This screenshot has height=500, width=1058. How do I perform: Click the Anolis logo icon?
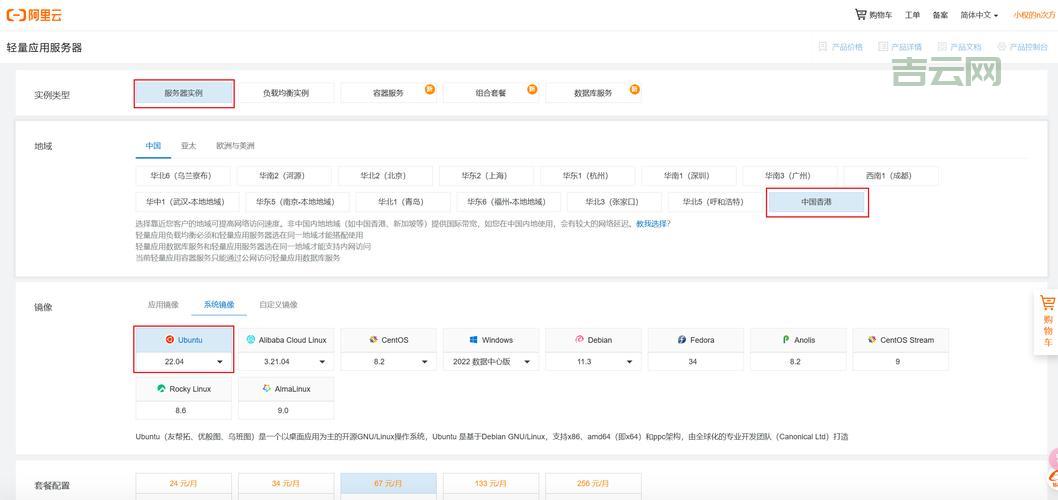[x=785, y=340]
